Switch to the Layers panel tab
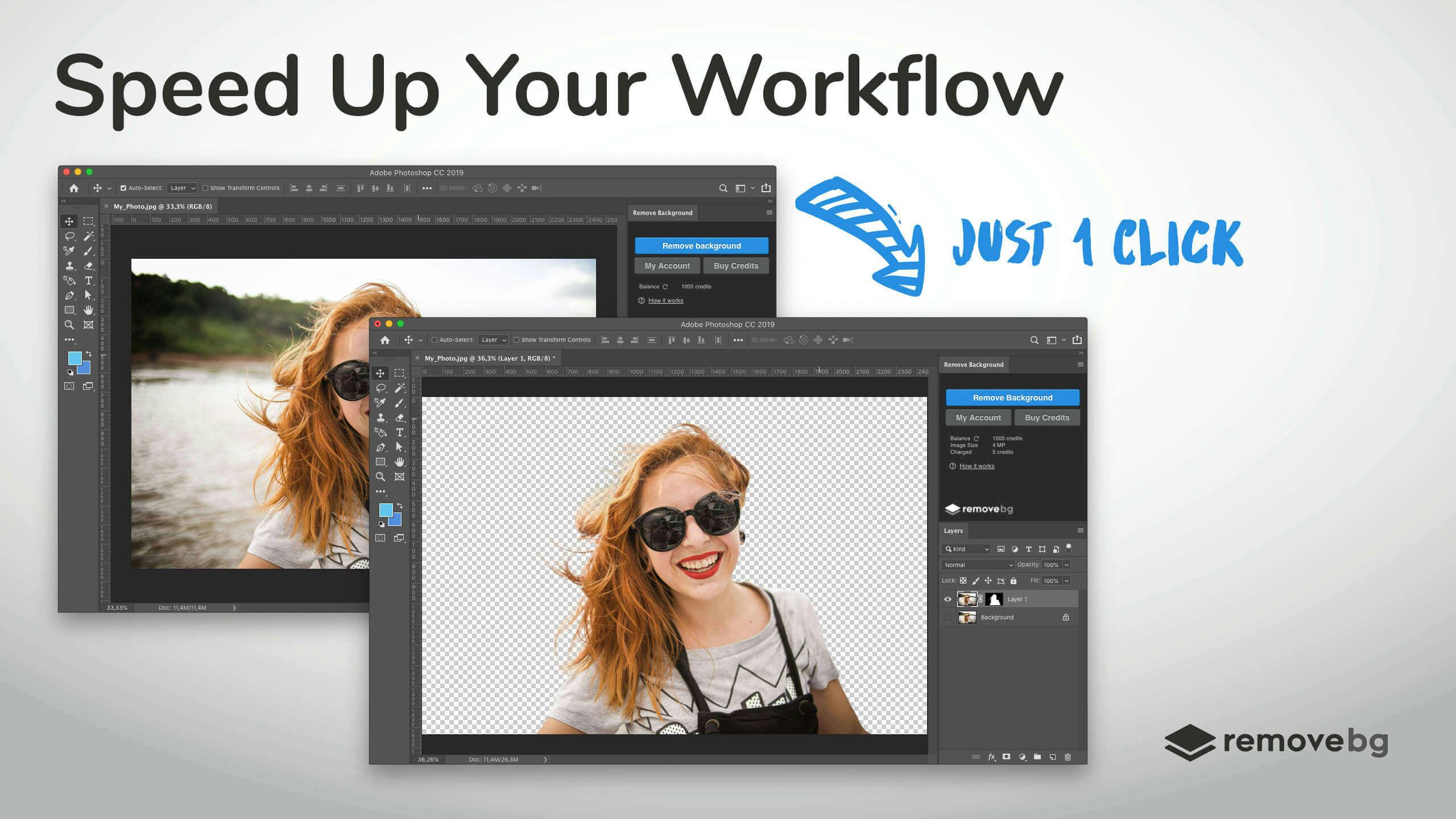Image resolution: width=1456 pixels, height=819 pixels. click(954, 531)
